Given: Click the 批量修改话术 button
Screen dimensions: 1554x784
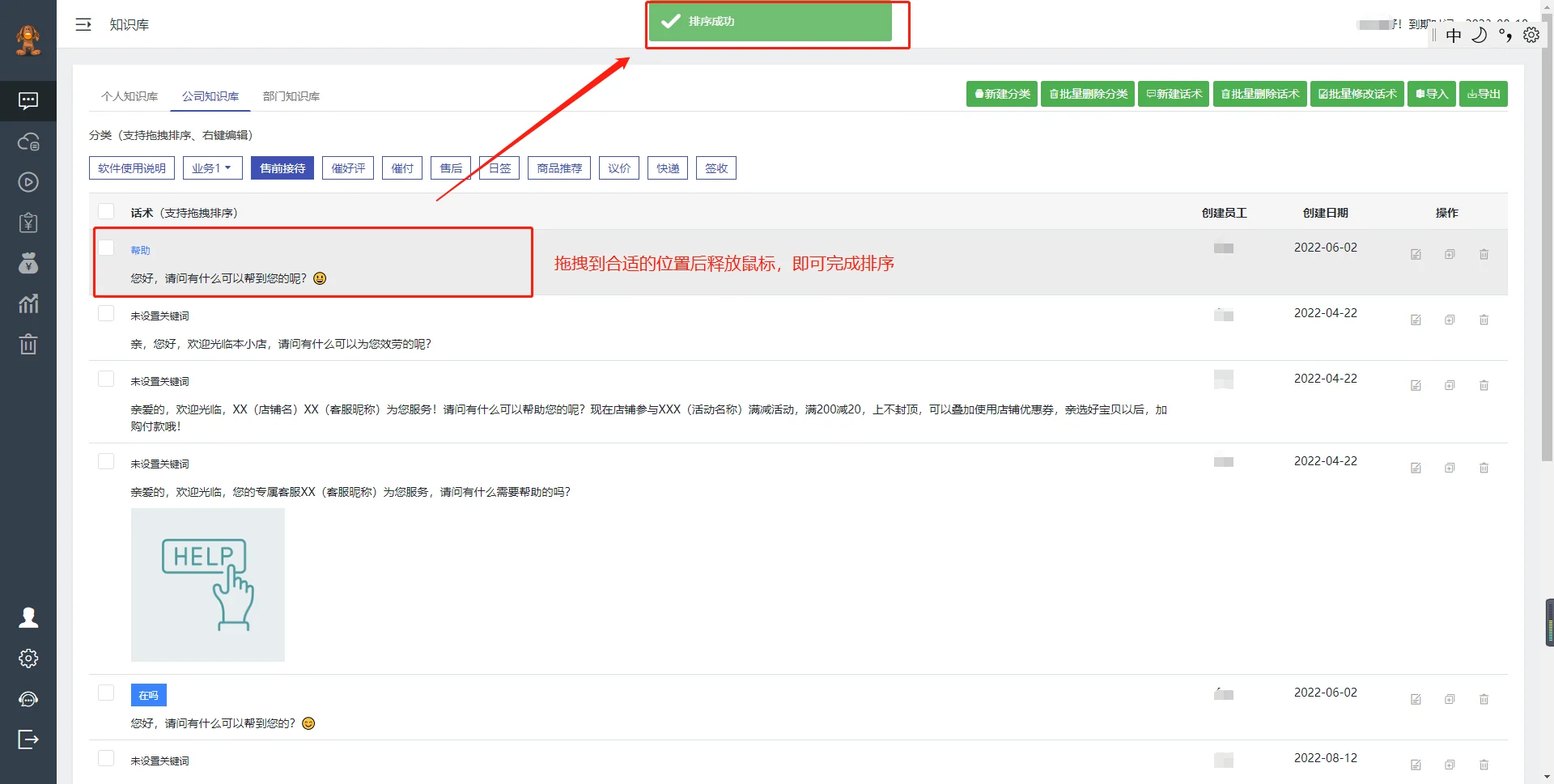Looking at the screenshot, I should 1357,94.
